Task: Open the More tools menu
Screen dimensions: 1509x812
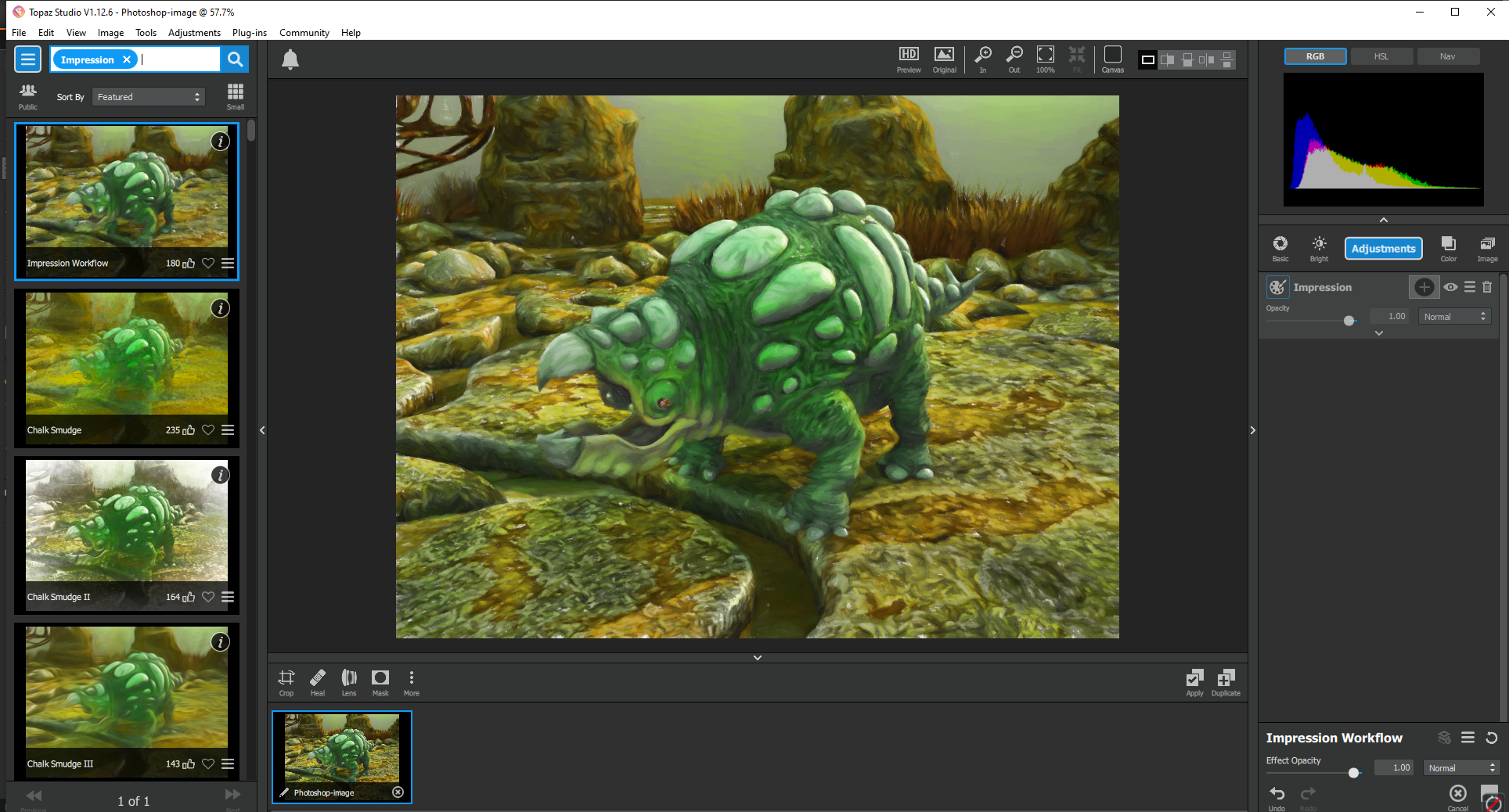Action: tap(412, 682)
